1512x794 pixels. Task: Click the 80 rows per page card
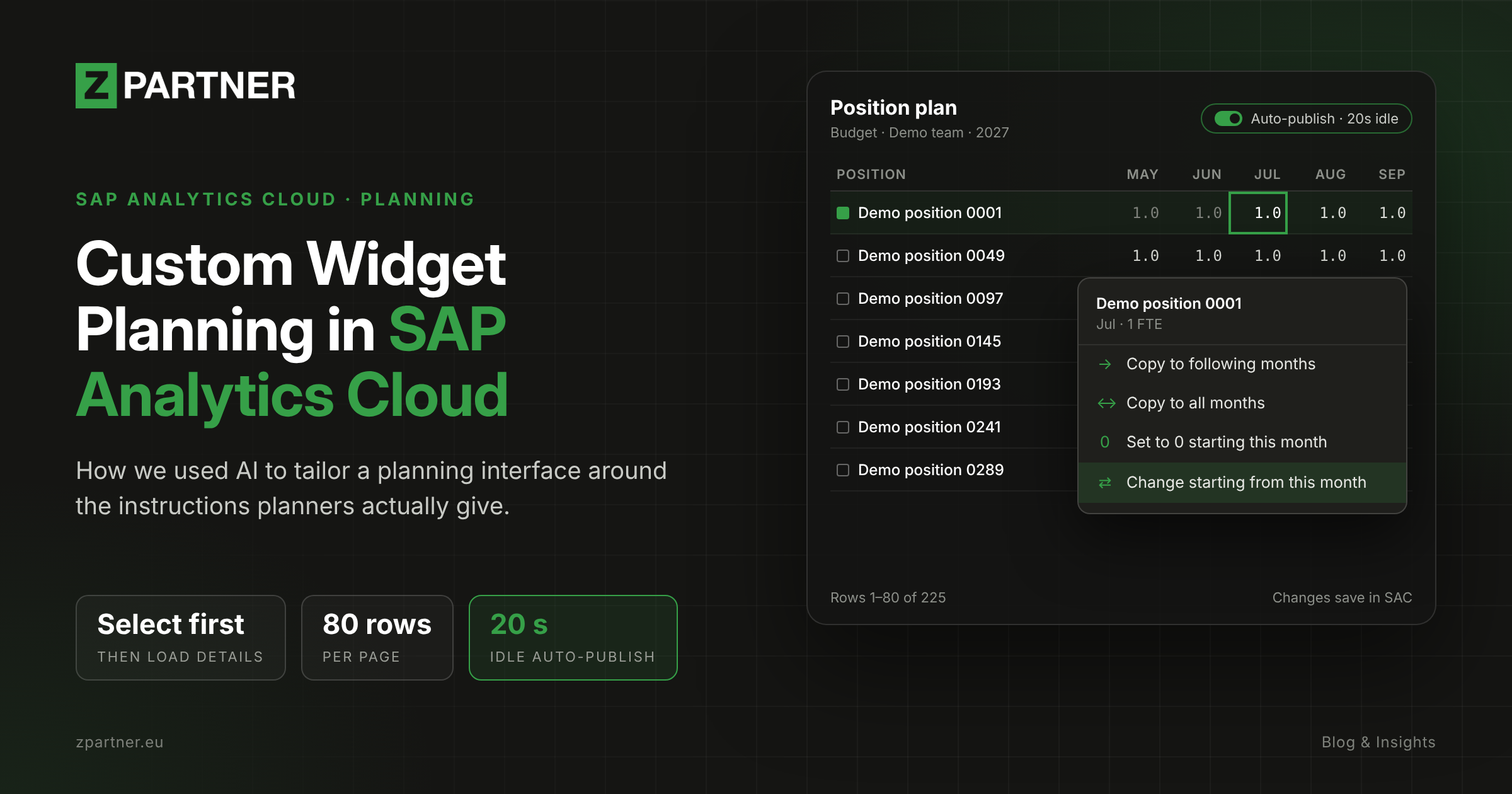coord(377,638)
